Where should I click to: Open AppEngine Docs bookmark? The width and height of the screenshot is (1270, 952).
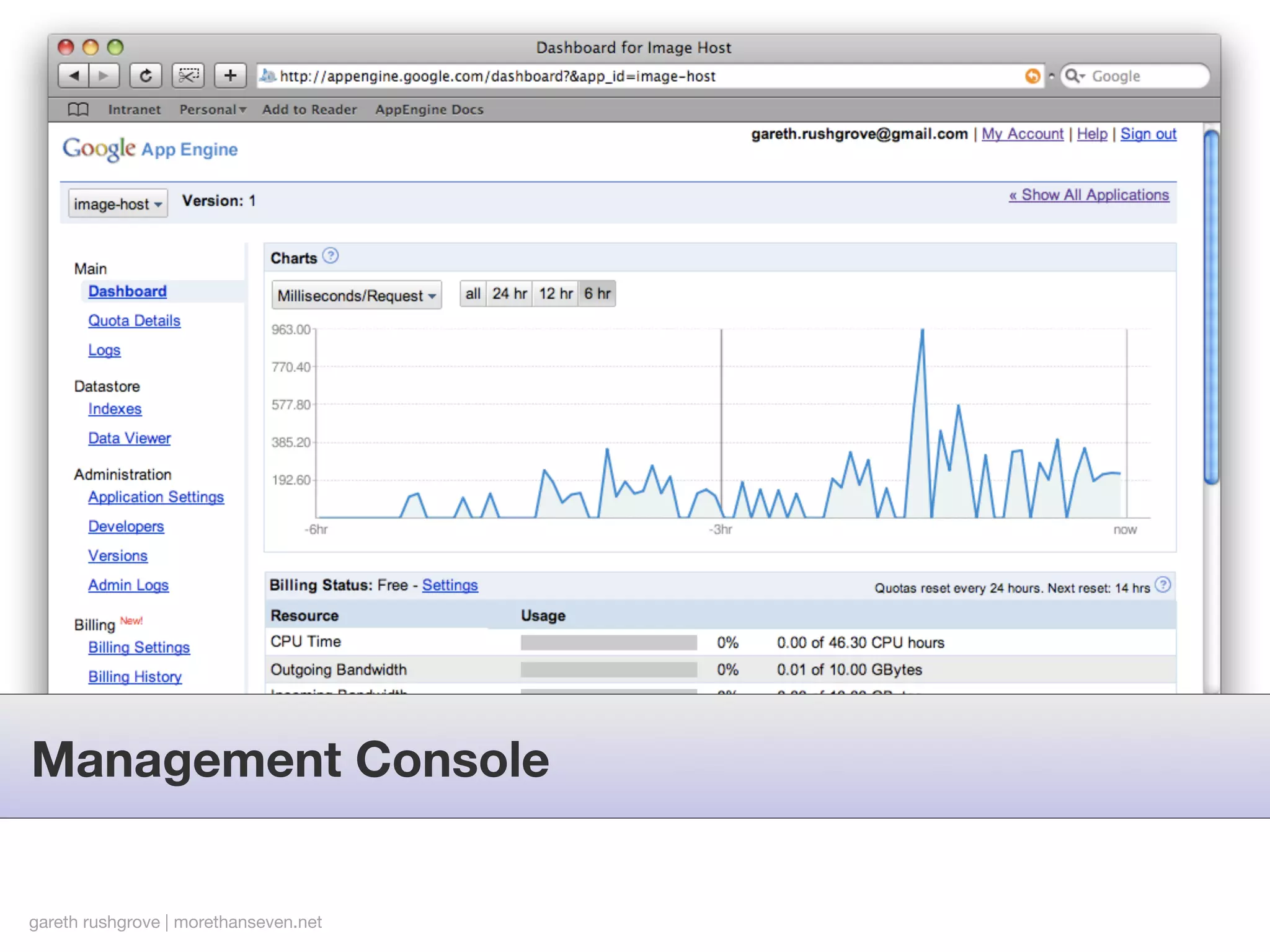(x=429, y=110)
